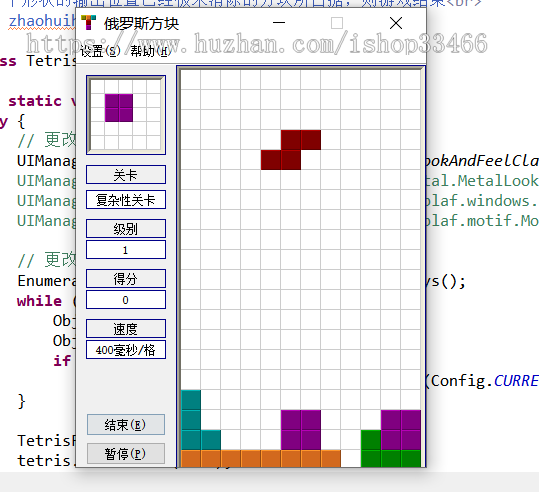Click the Tetris app icon in title bar
The height and width of the screenshot is (492, 539).
(x=88, y=23)
